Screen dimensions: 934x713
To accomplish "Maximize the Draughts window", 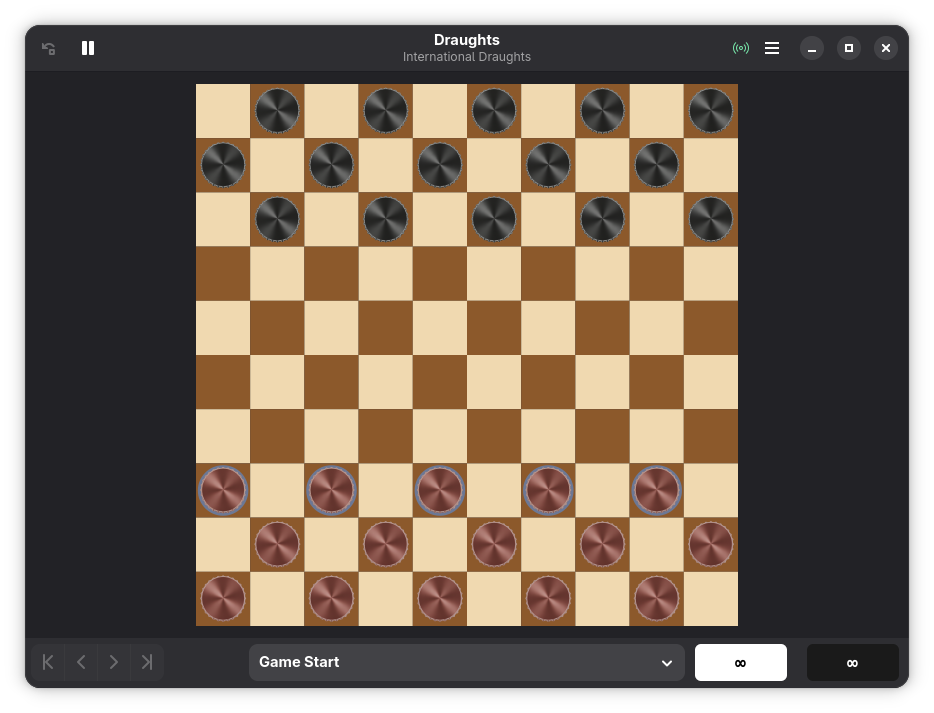I will (x=849, y=48).
